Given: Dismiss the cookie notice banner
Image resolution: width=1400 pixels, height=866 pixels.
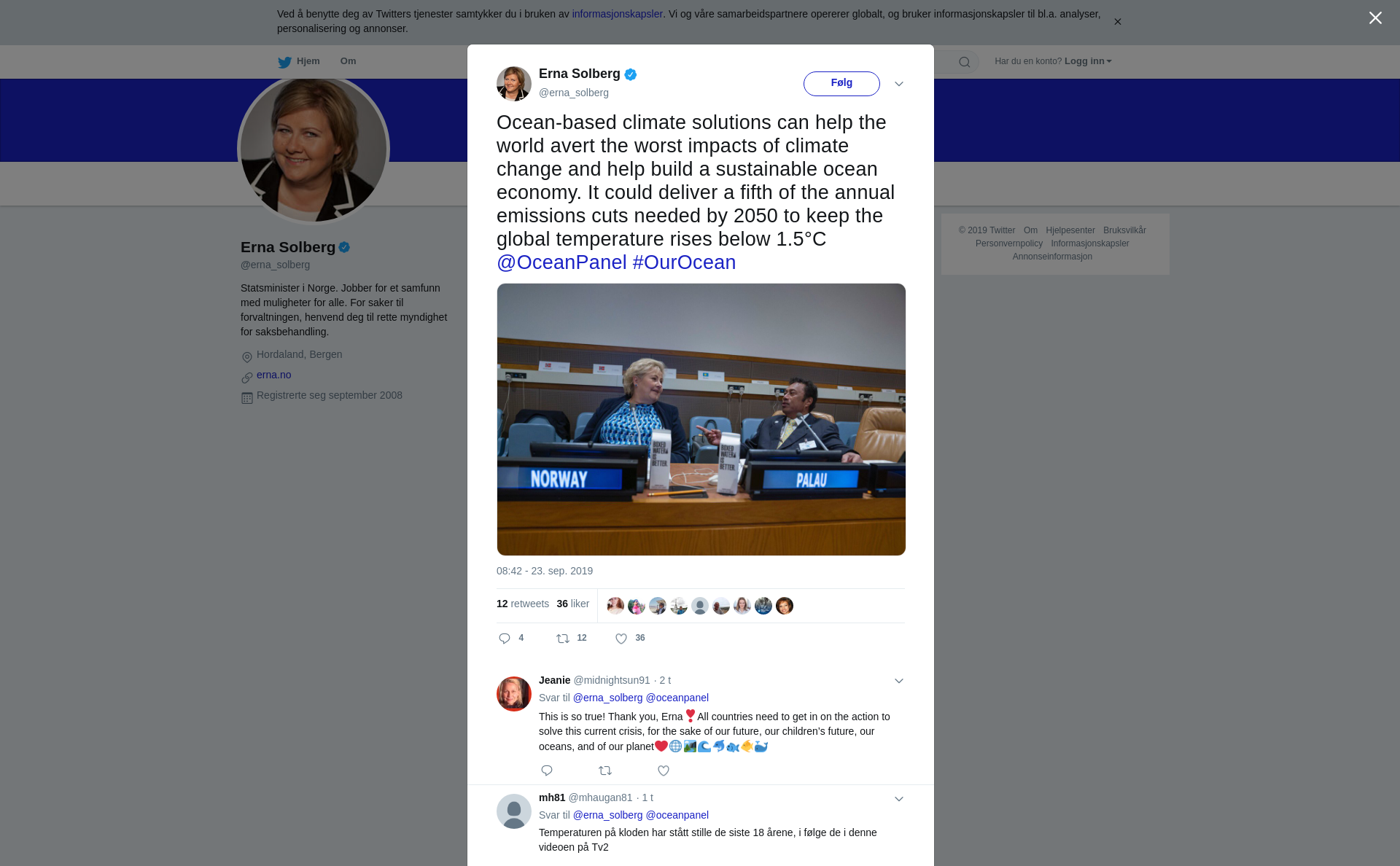Looking at the screenshot, I should pyautogui.click(x=1117, y=22).
